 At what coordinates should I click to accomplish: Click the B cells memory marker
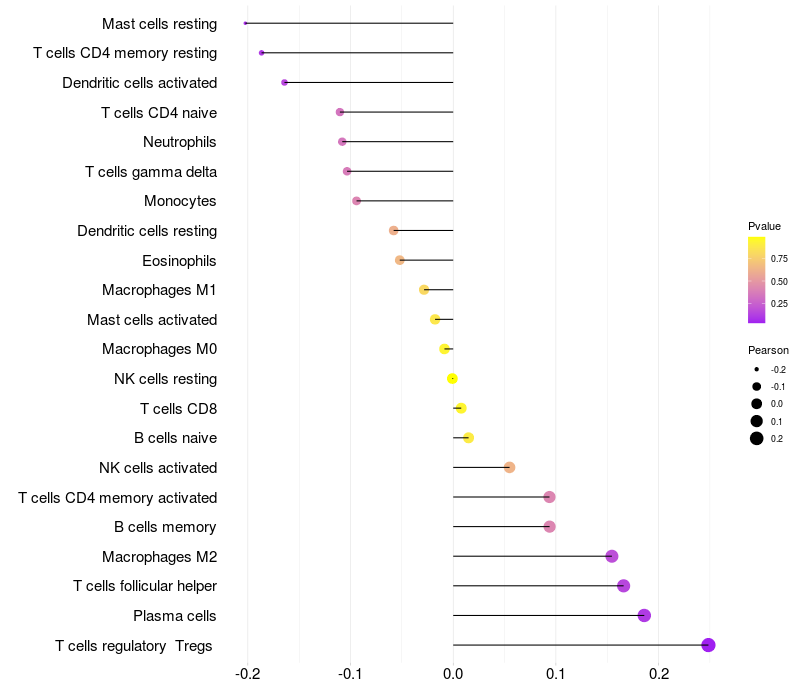(549, 527)
